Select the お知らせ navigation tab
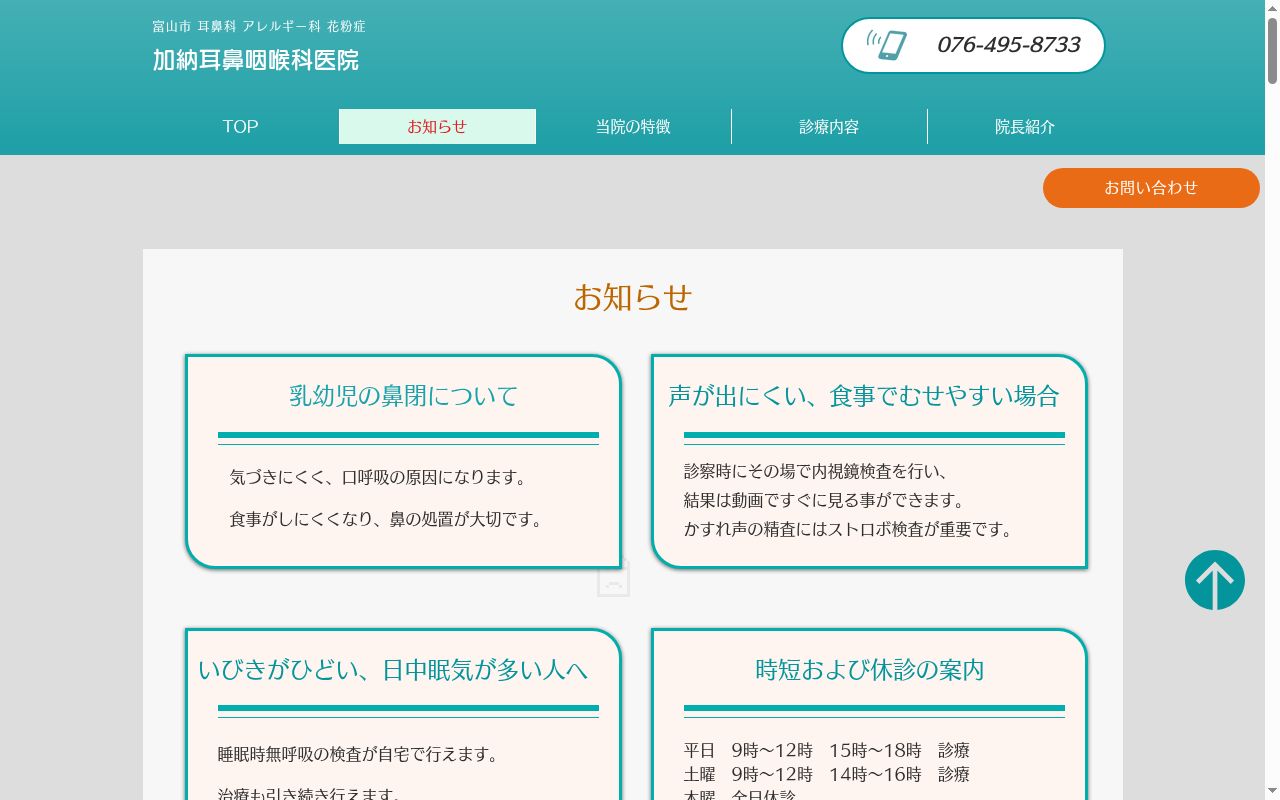Viewport: 1280px width, 800px height. [x=437, y=127]
